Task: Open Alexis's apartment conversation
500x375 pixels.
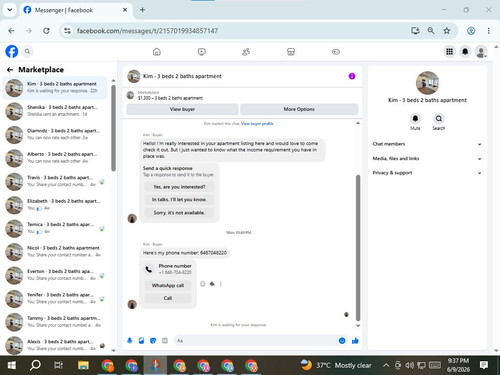Action: coord(55,345)
